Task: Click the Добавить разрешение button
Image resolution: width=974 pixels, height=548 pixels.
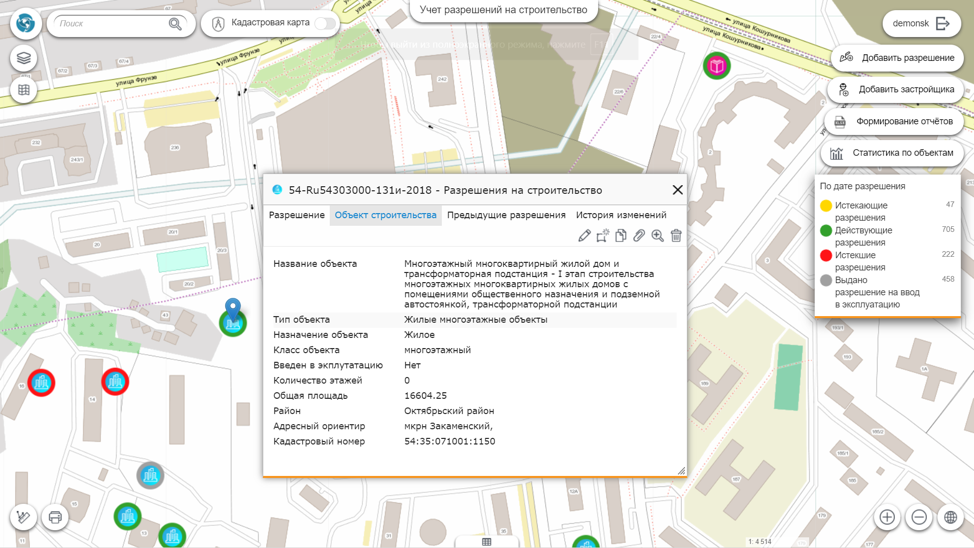Action: 896,58
